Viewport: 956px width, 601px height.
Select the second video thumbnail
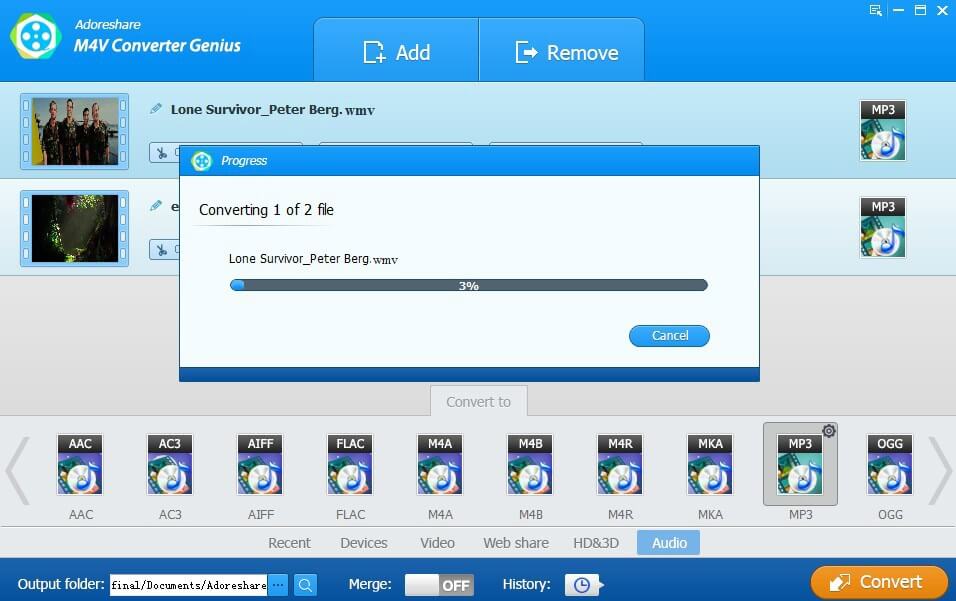[x=74, y=228]
